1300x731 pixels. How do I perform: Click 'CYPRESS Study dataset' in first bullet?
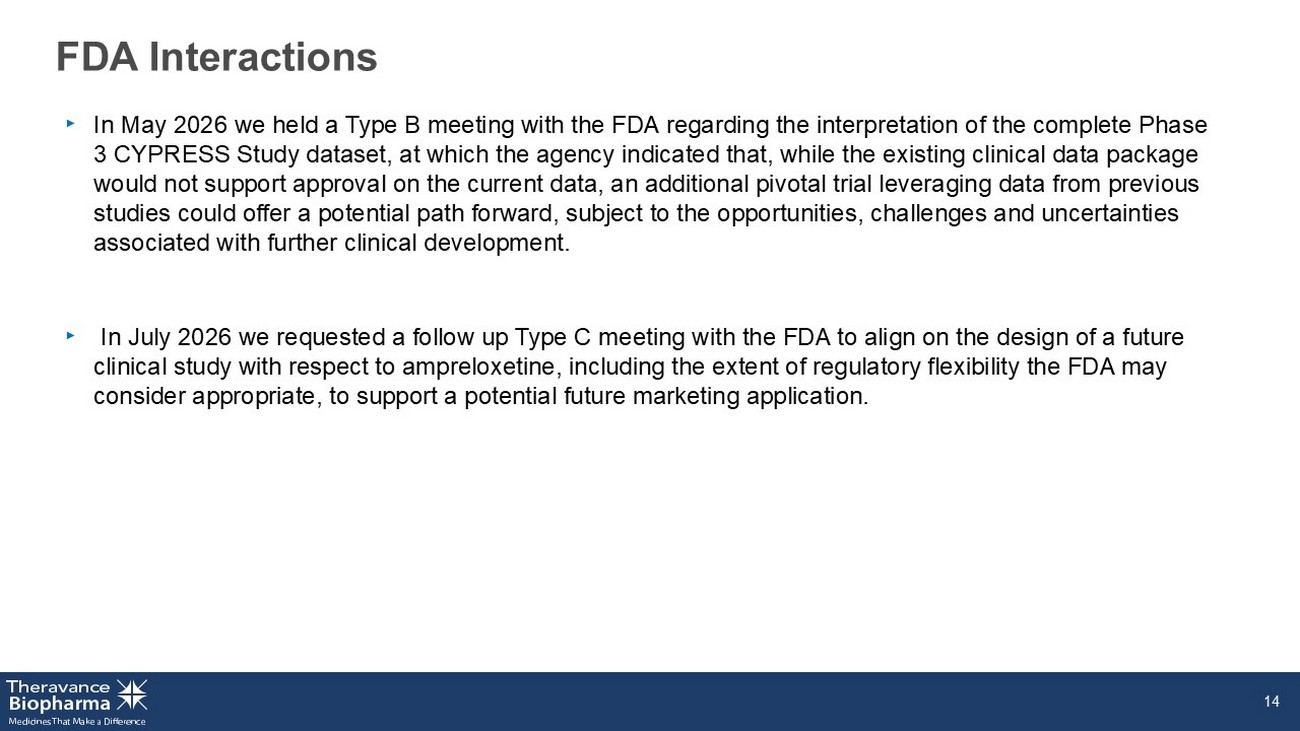[250, 155]
